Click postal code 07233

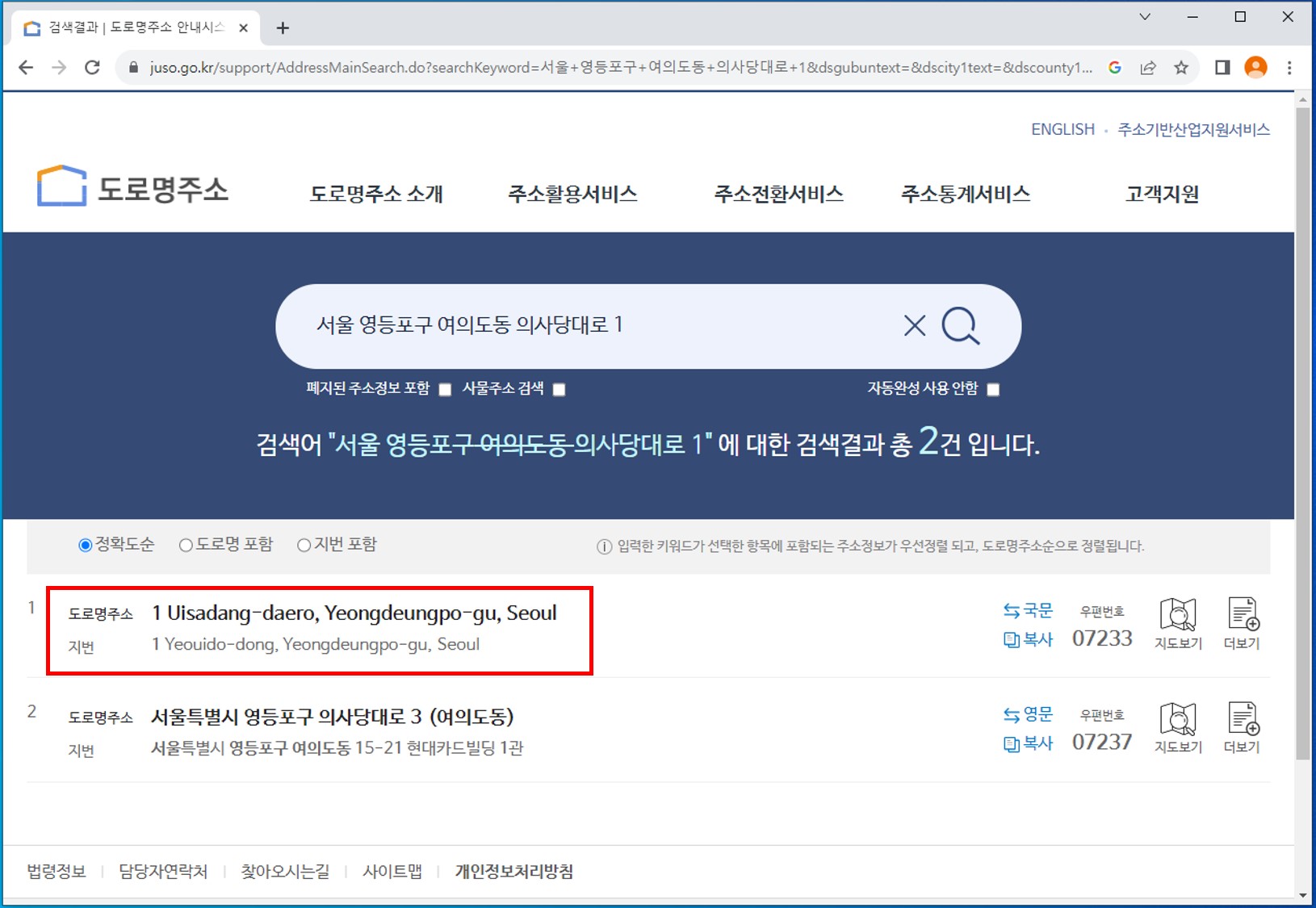coord(1102,638)
